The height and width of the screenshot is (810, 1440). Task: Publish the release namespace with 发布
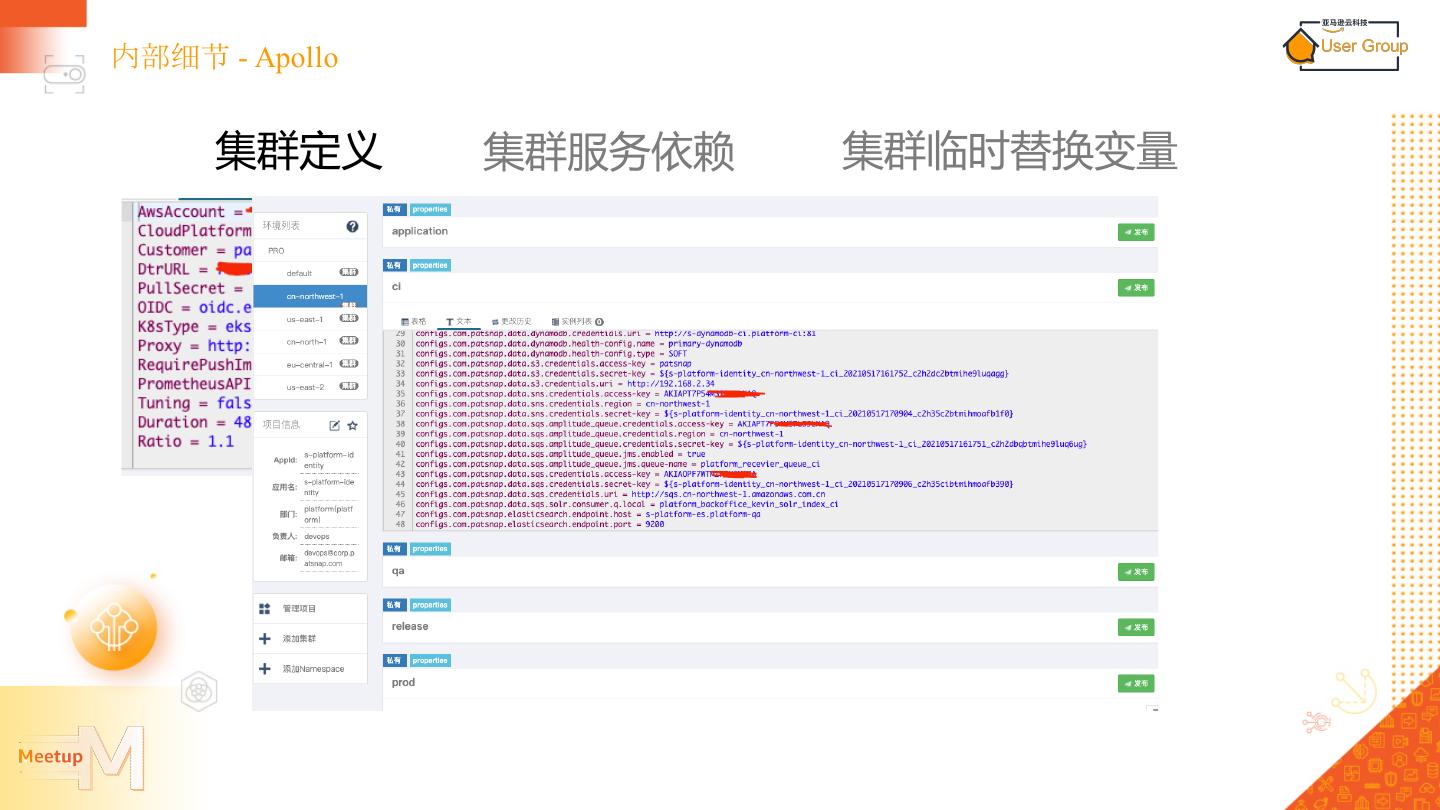[1136, 627]
